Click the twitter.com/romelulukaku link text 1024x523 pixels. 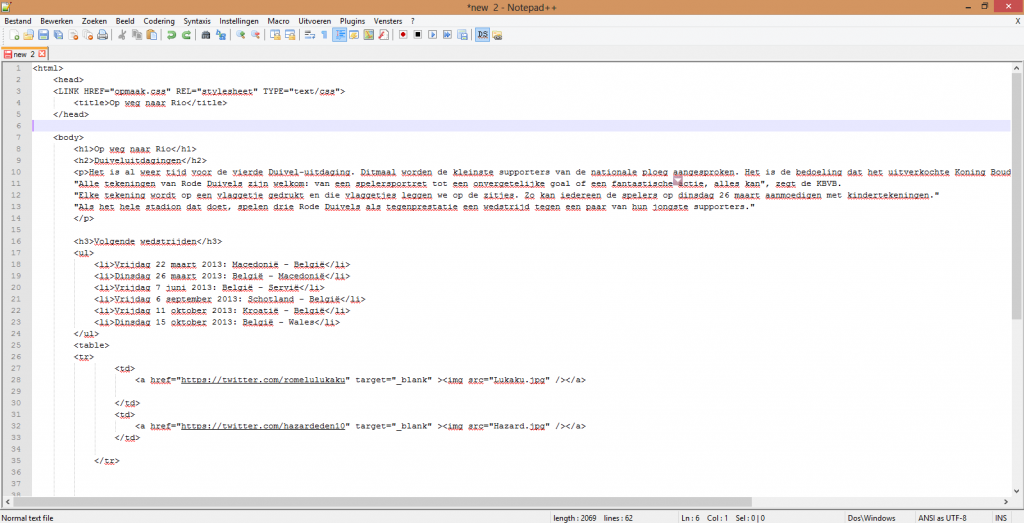(263, 379)
